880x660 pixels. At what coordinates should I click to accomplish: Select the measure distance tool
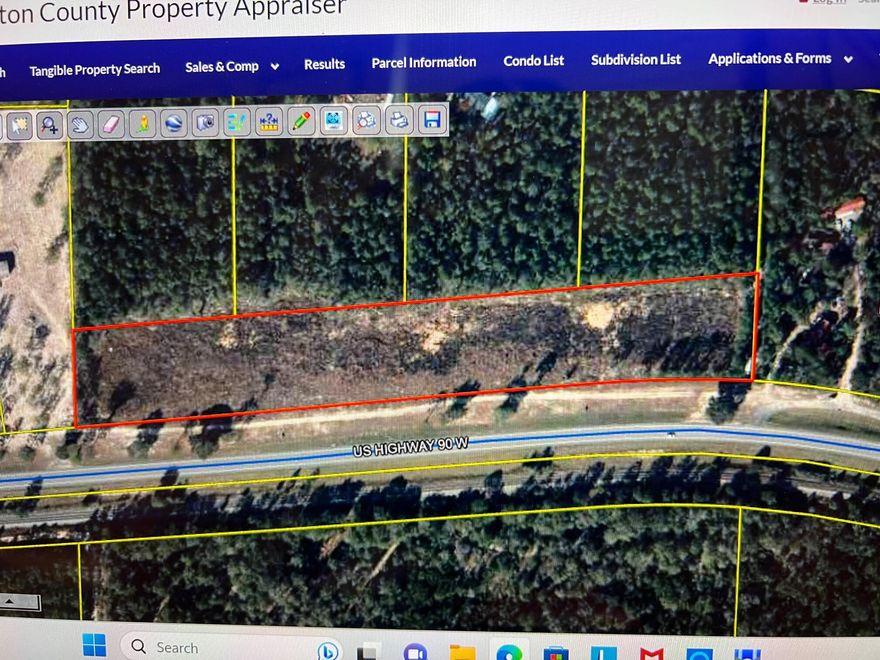[x=268, y=122]
